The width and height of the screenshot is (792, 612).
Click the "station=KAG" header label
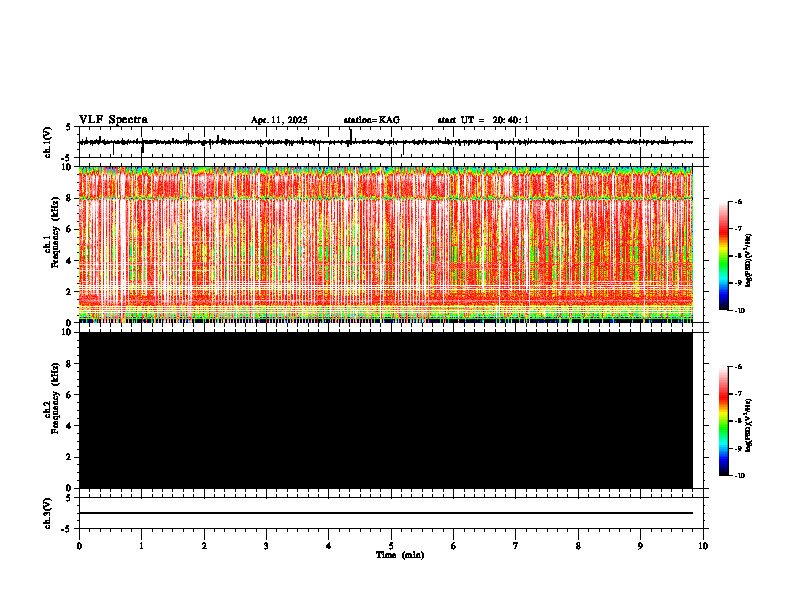pos(371,120)
